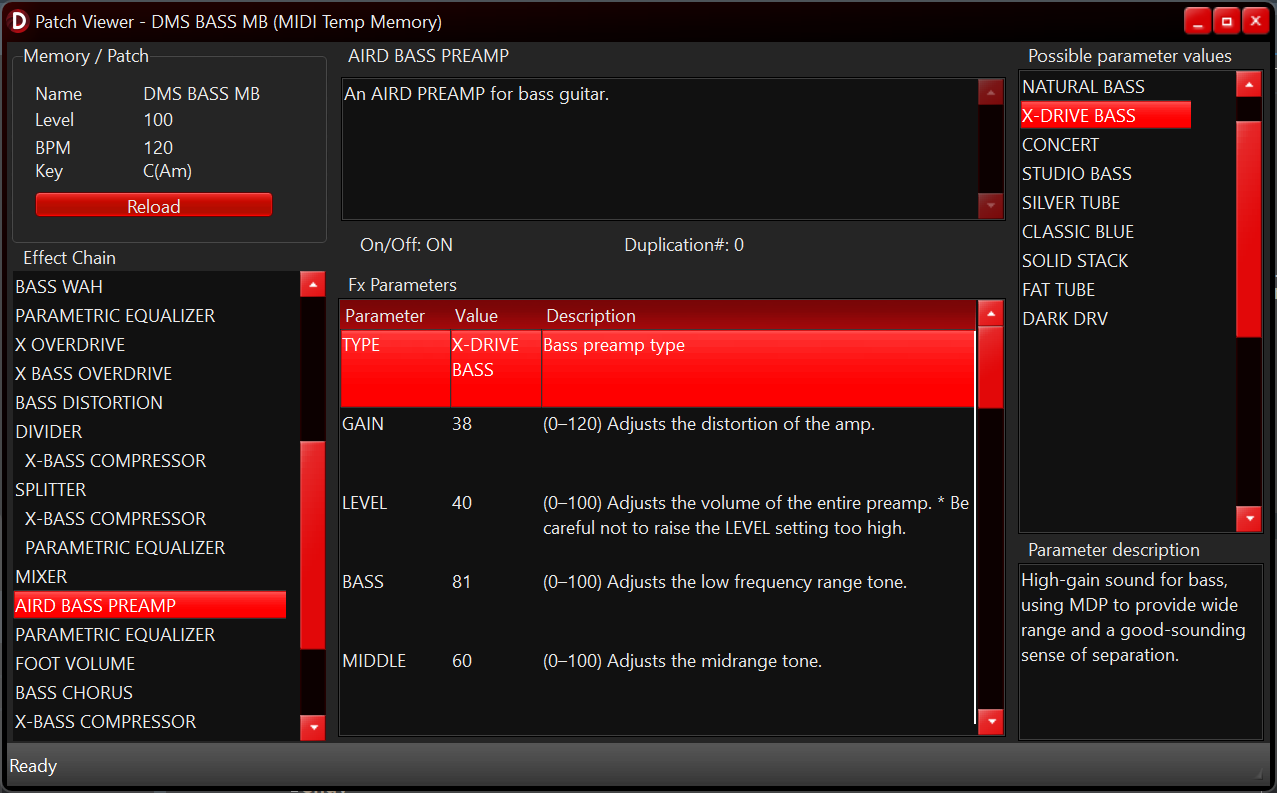Reload the patch from memory
This screenshot has height=793, width=1277.
tap(154, 206)
